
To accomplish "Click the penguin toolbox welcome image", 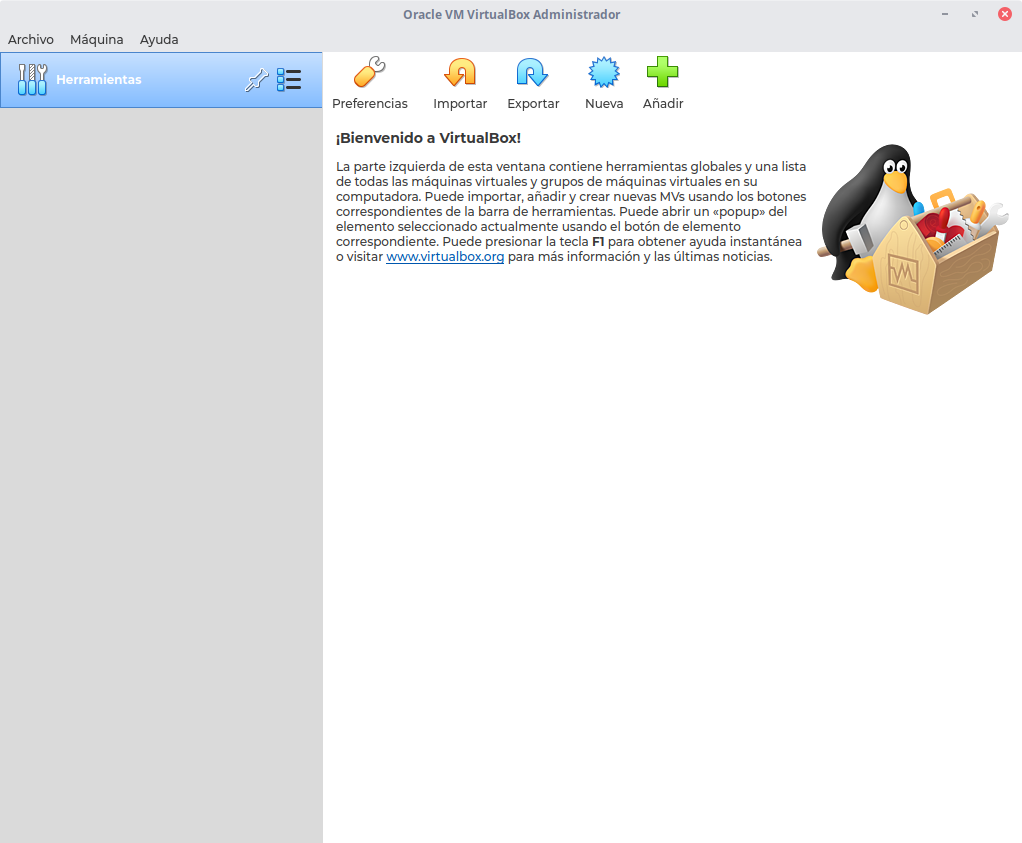I will (912, 229).
